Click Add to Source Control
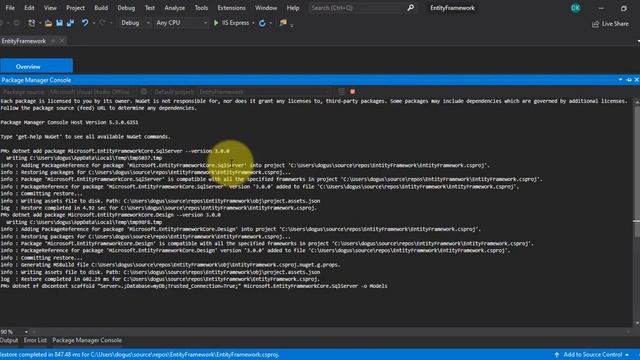The image size is (640, 360). [591, 355]
